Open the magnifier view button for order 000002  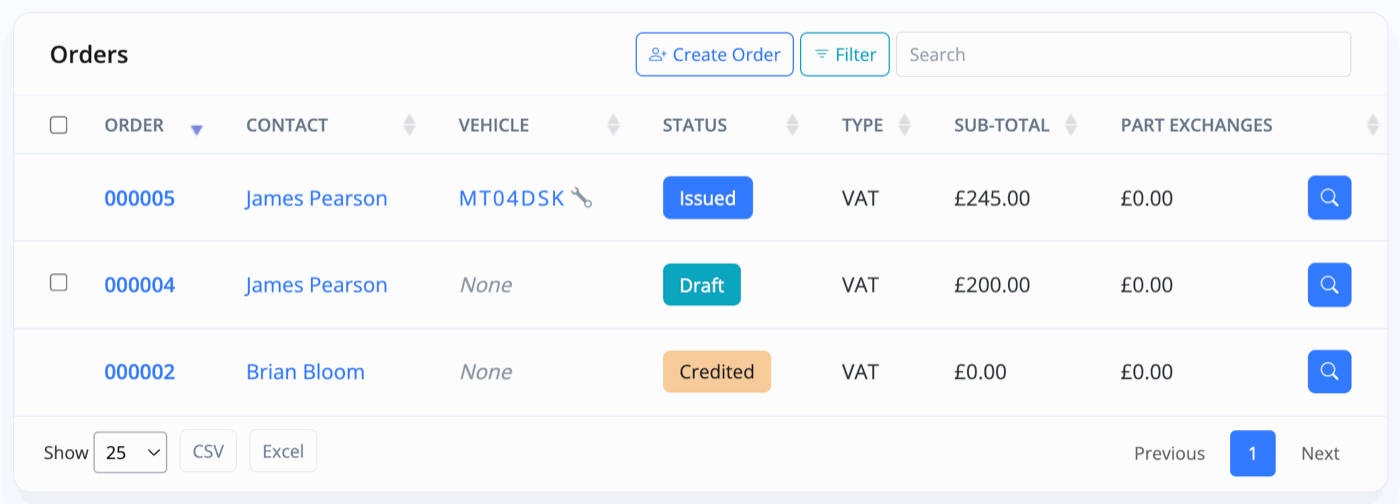(1329, 372)
